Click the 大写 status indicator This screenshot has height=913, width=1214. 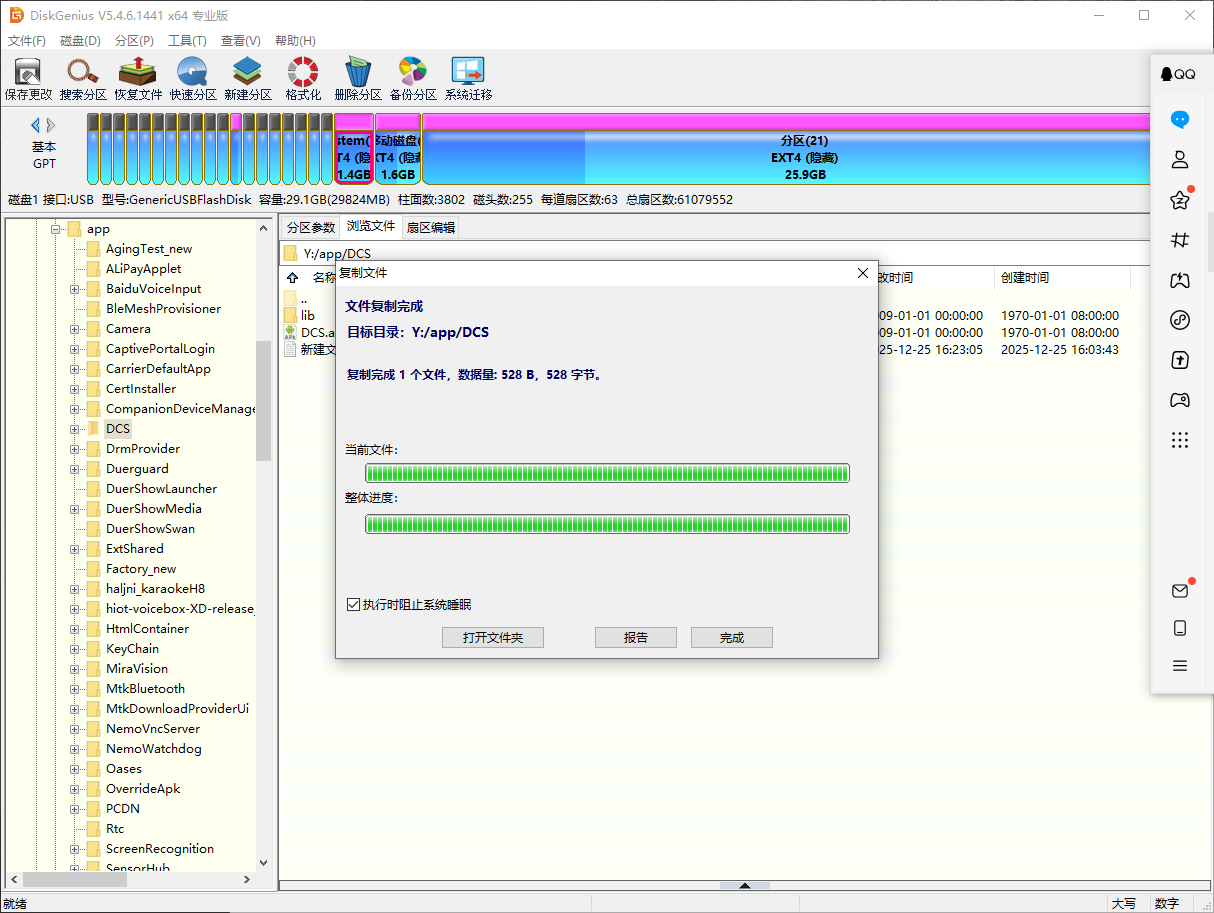(x=1124, y=903)
